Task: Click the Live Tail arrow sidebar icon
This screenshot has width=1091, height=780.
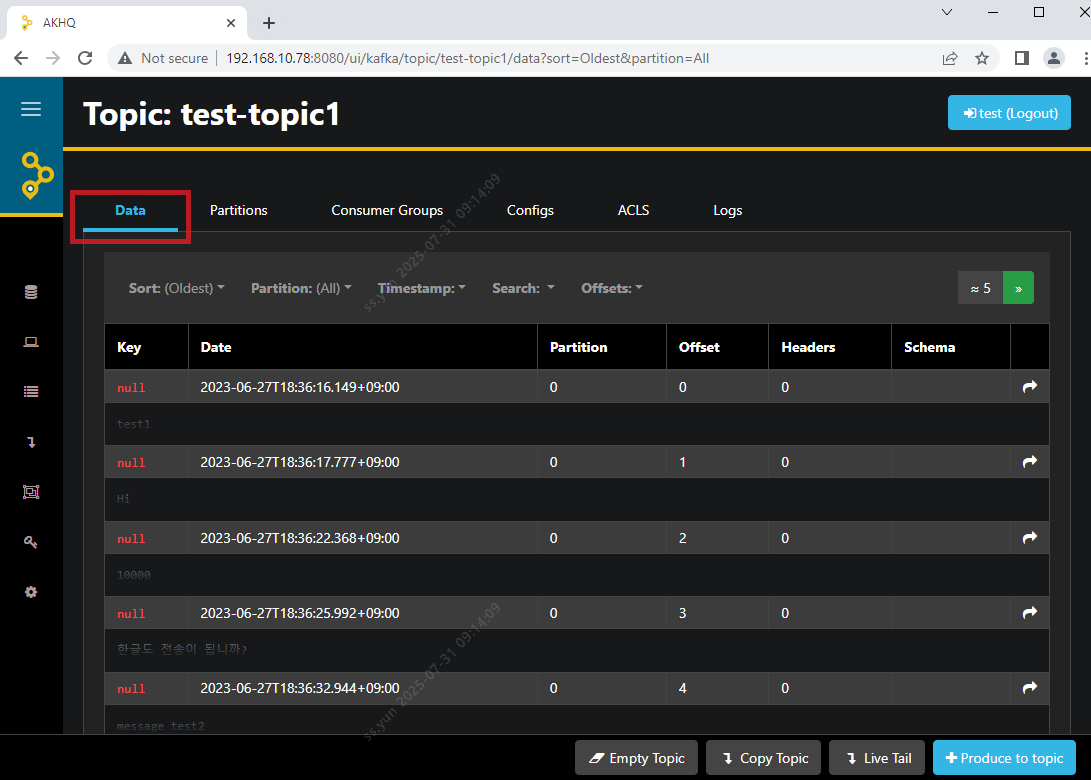Action: [31, 442]
